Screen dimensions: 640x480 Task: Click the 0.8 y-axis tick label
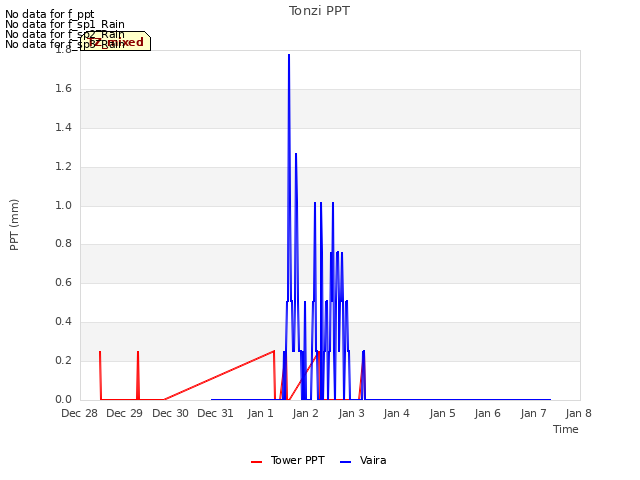[x=63, y=244]
